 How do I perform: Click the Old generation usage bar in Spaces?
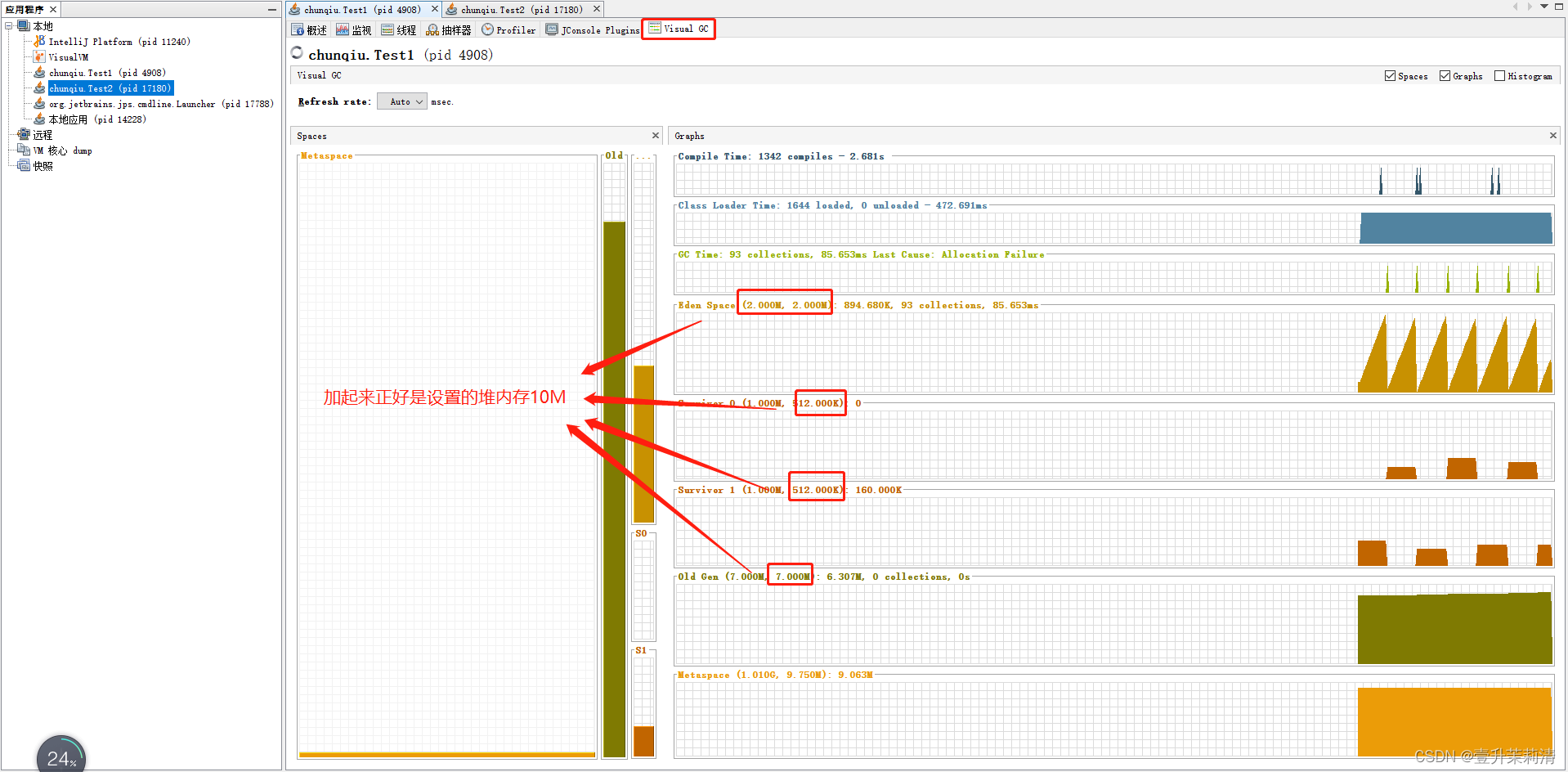point(614,489)
